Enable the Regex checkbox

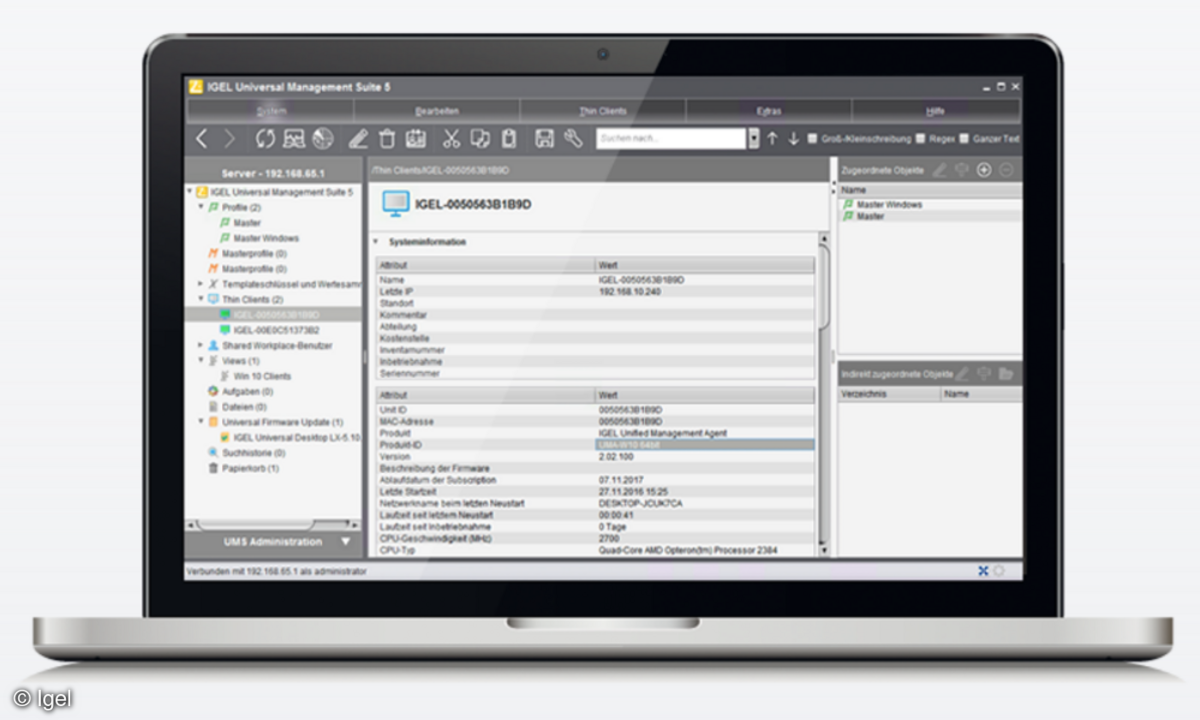920,139
